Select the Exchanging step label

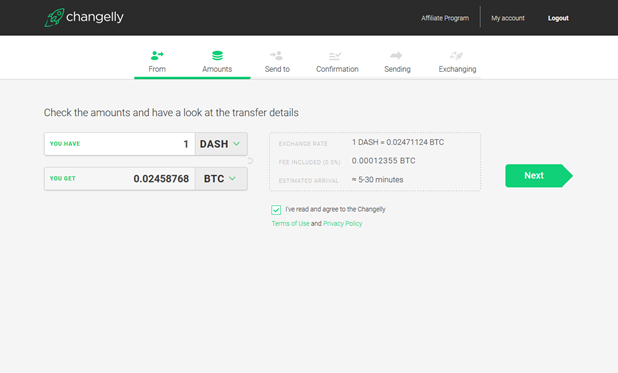coord(457,69)
